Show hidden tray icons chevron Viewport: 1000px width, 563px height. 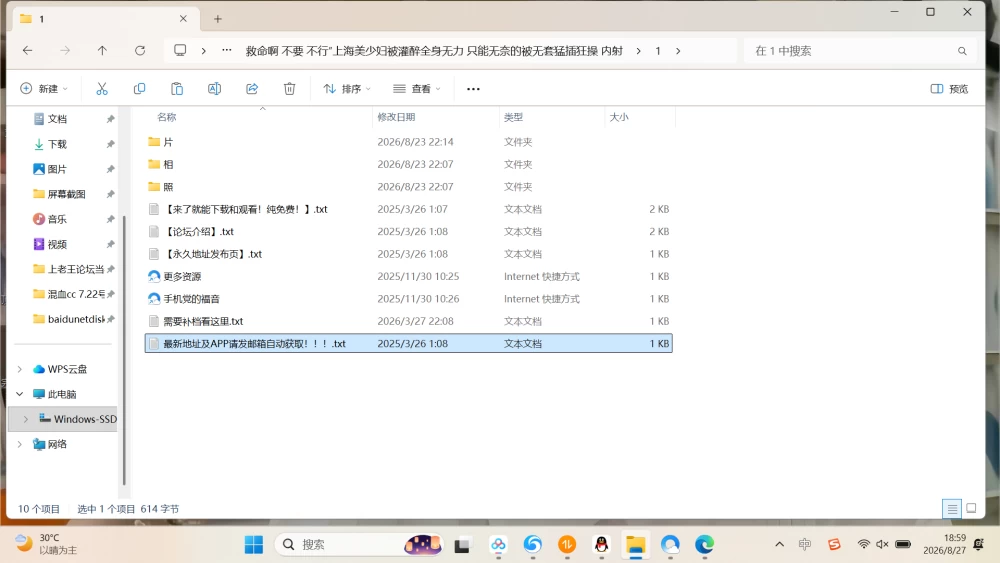point(779,544)
